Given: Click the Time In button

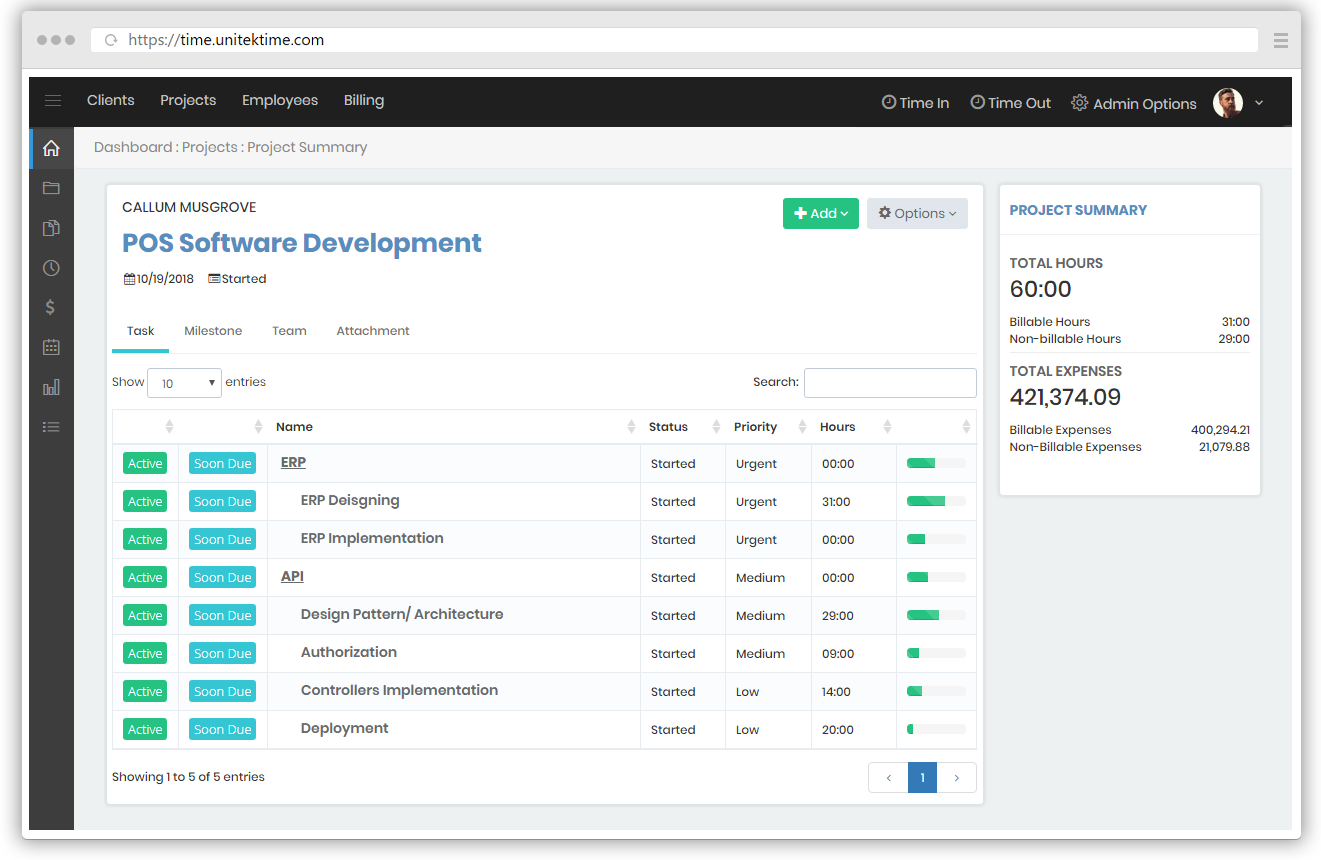Looking at the screenshot, I should point(915,103).
